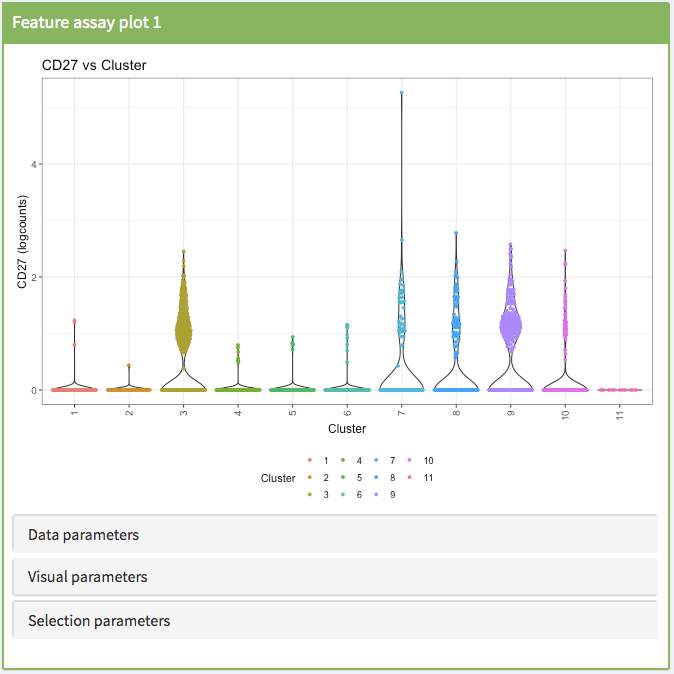Click the purple violin for cluster 9

[510, 322]
